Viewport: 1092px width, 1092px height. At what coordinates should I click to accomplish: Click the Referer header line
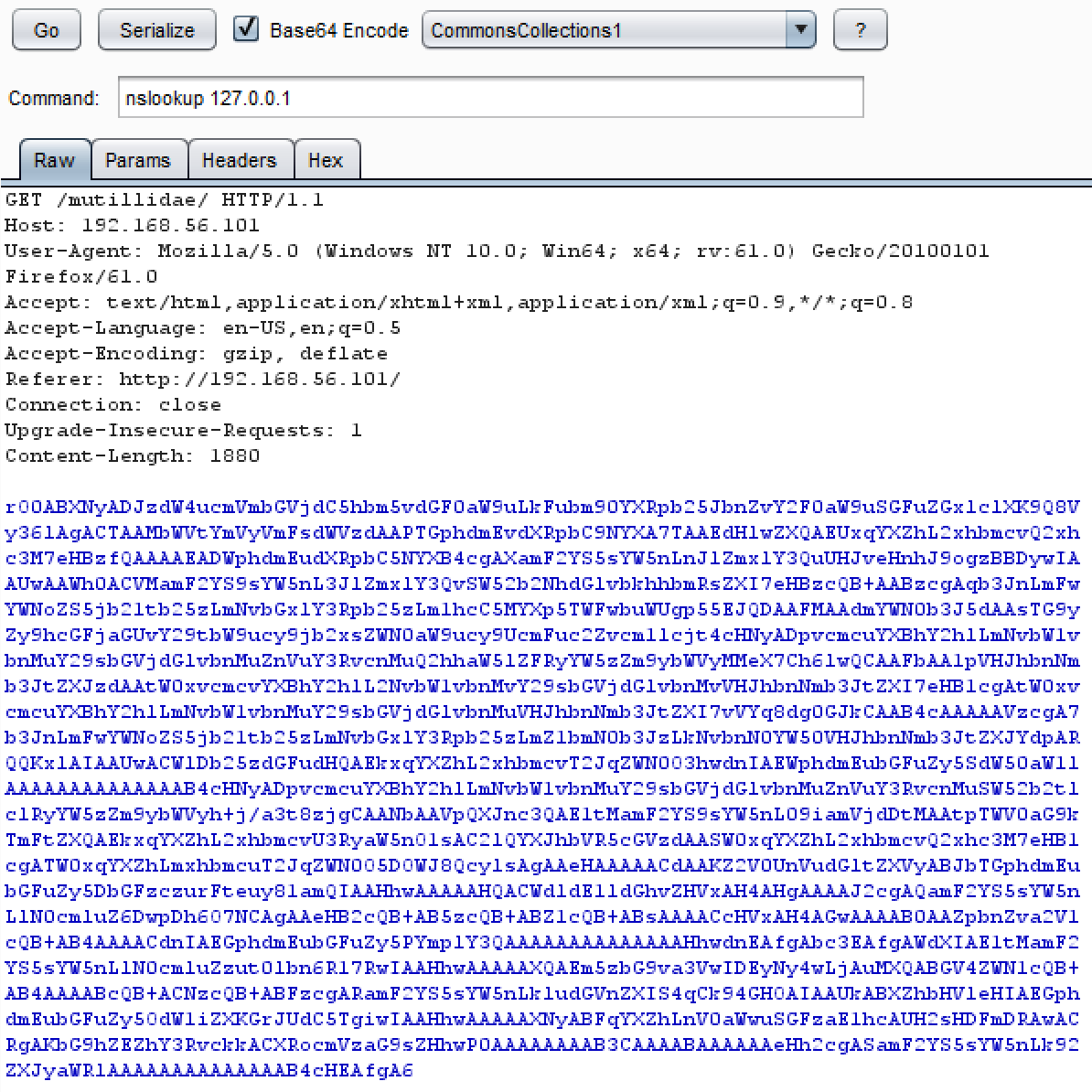(203, 380)
